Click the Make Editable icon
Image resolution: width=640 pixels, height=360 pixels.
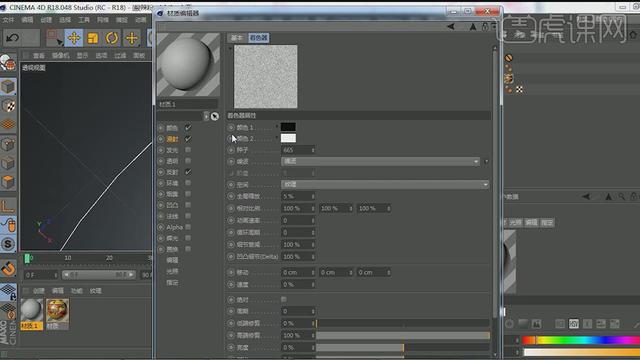(x=8, y=63)
